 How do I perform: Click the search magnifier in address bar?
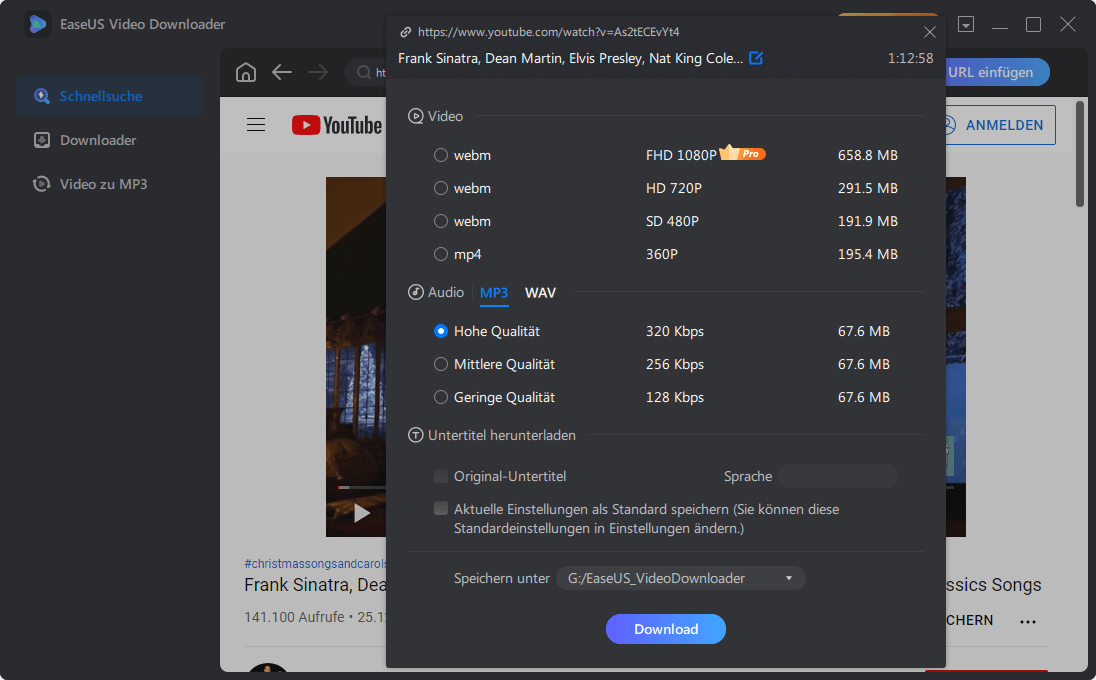(x=363, y=73)
